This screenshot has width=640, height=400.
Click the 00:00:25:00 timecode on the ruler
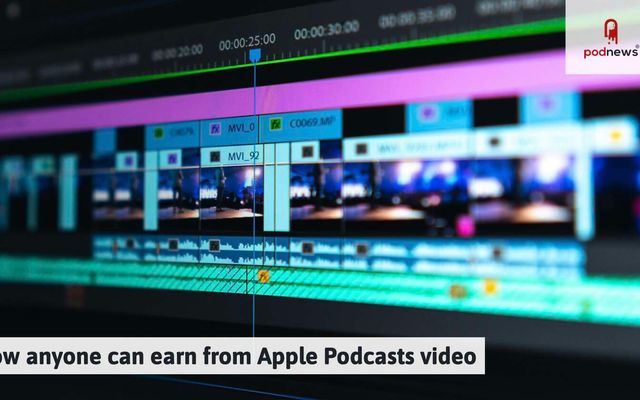[x=247, y=42]
